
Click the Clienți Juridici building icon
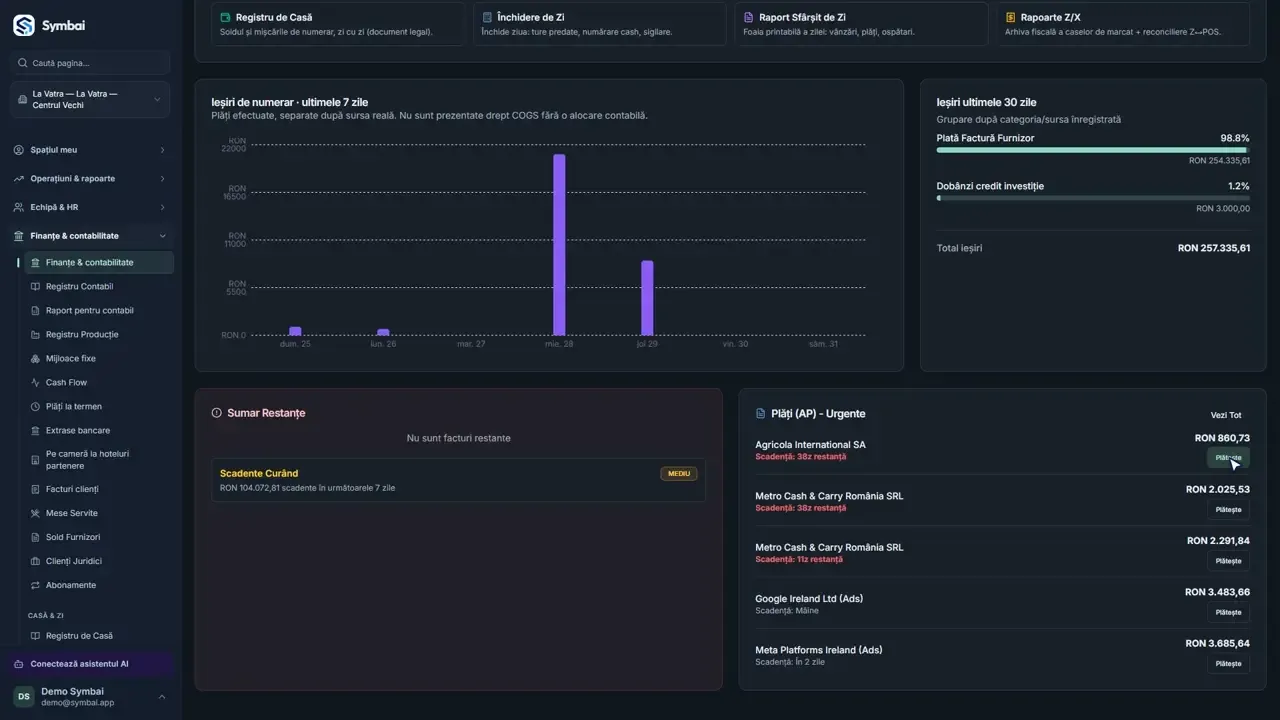[36, 562]
